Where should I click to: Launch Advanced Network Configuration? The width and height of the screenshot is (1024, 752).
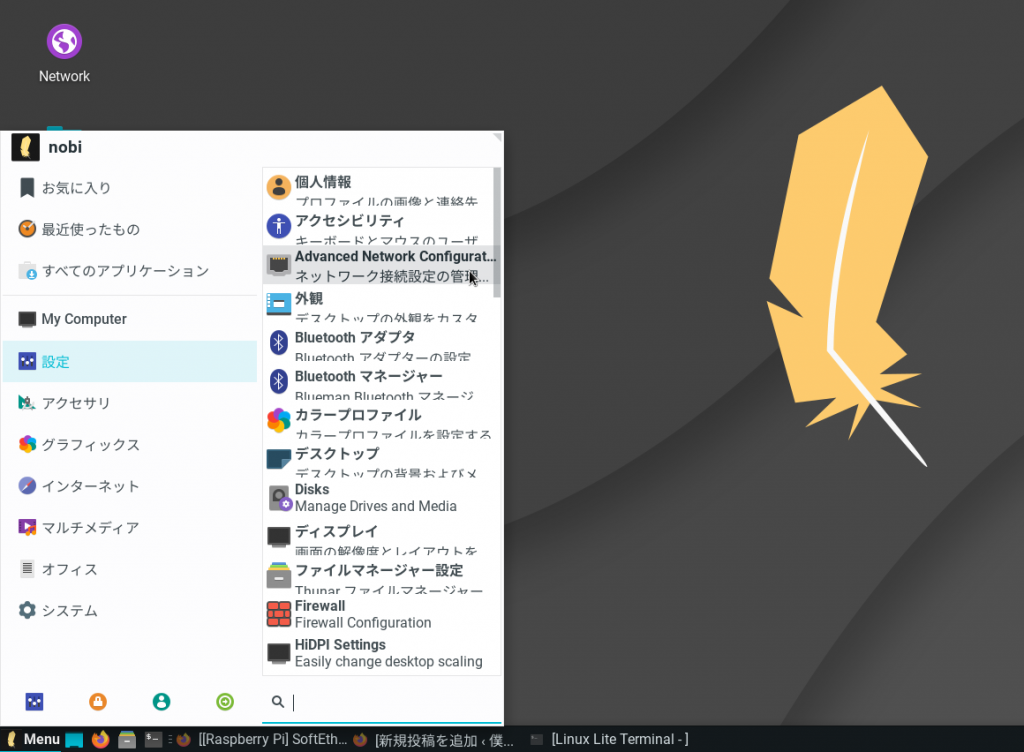click(x=378, y=265)
